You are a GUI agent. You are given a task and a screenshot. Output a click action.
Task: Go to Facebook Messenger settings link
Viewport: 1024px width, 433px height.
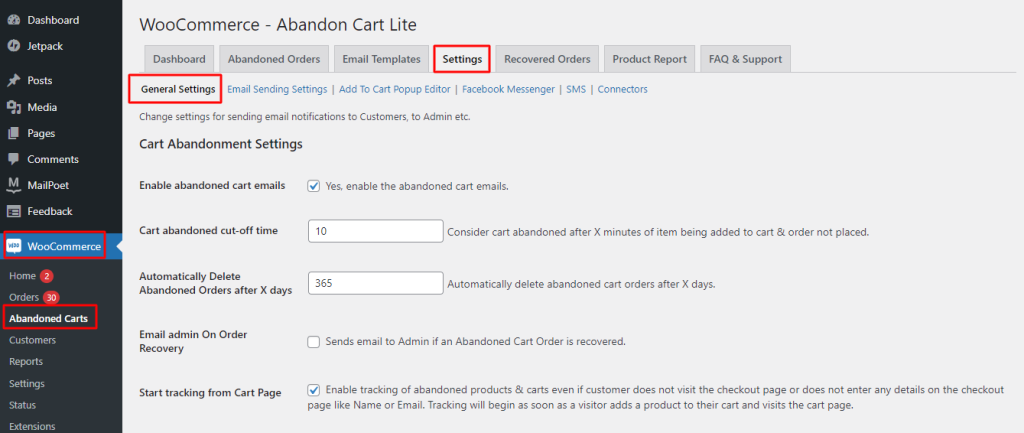[x=508, y=89]
